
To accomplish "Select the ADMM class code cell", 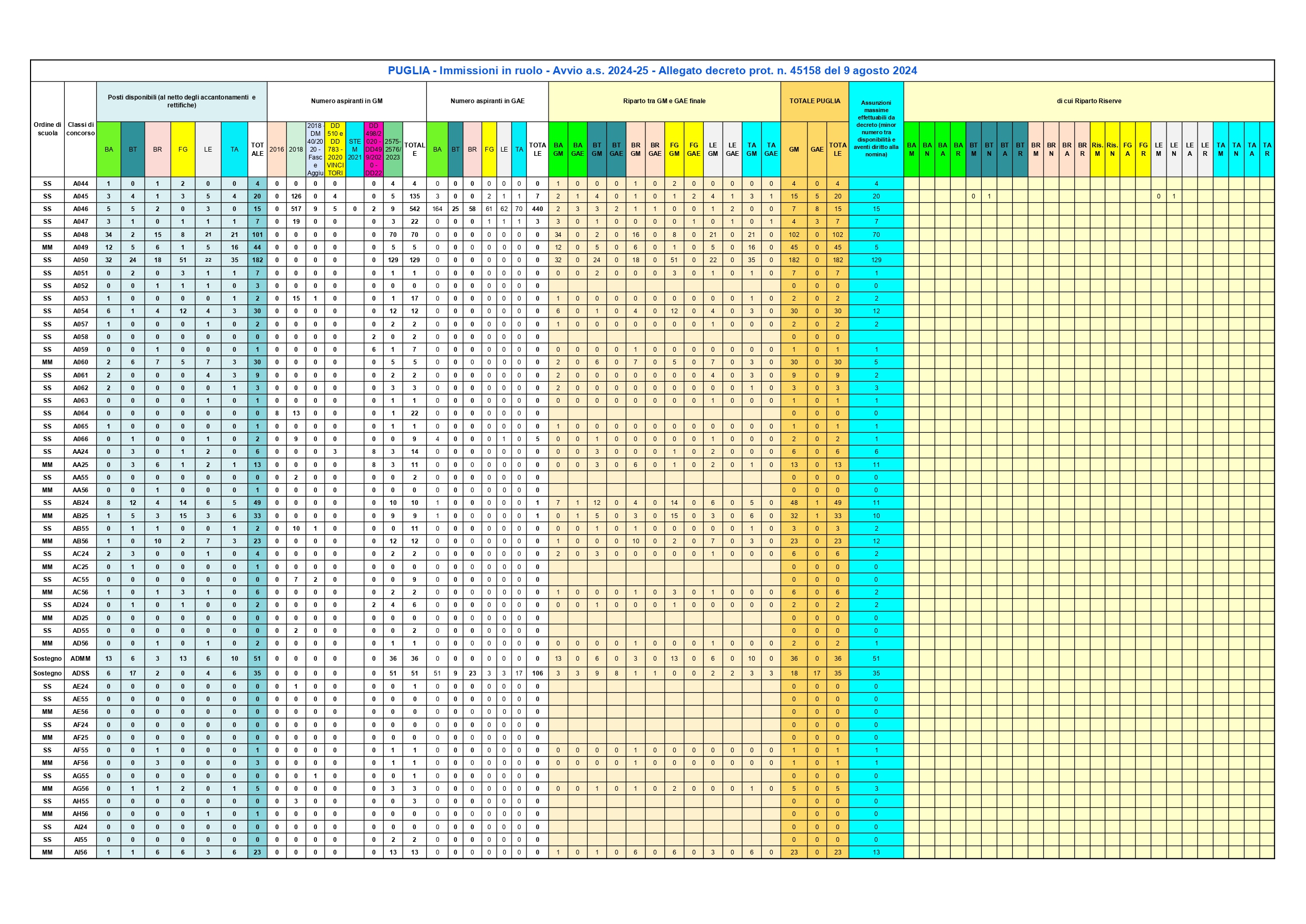I will (80, 658).
